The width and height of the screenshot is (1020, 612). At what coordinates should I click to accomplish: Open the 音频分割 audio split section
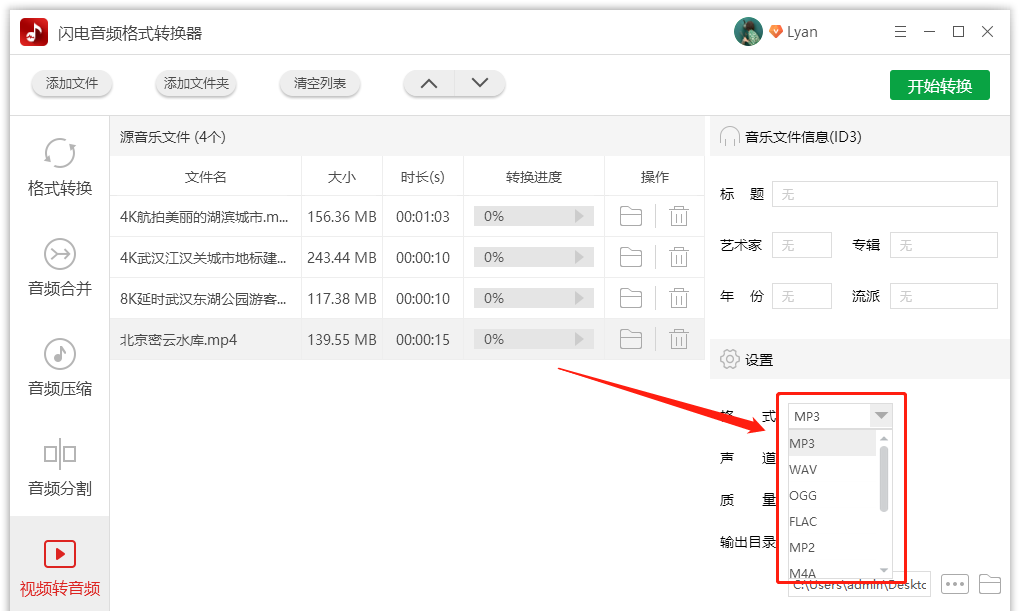click(x=60, y=468)
